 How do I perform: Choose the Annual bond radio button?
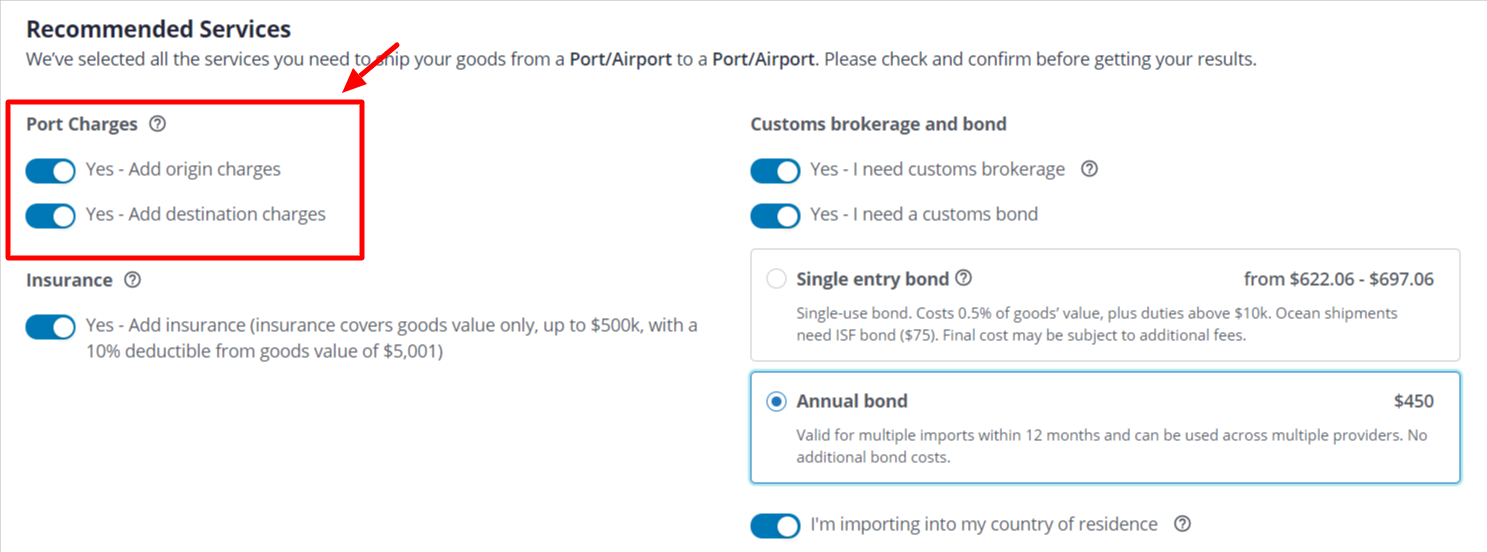click(x=776, y=402)
